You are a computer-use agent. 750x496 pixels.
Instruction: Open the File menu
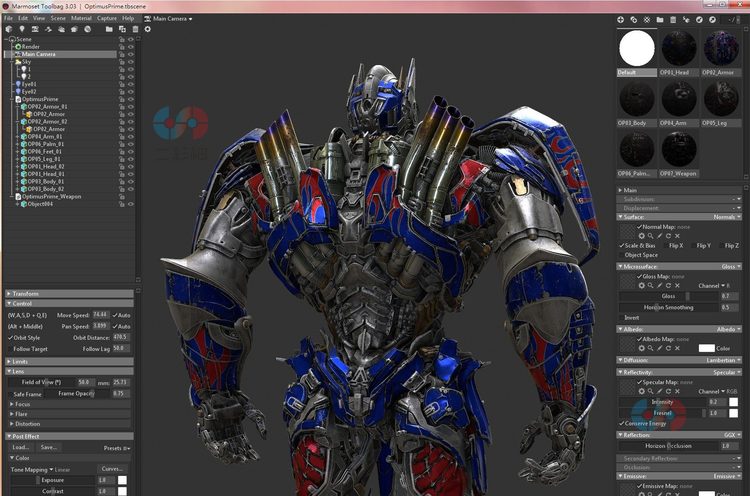[x=8, y=18]
